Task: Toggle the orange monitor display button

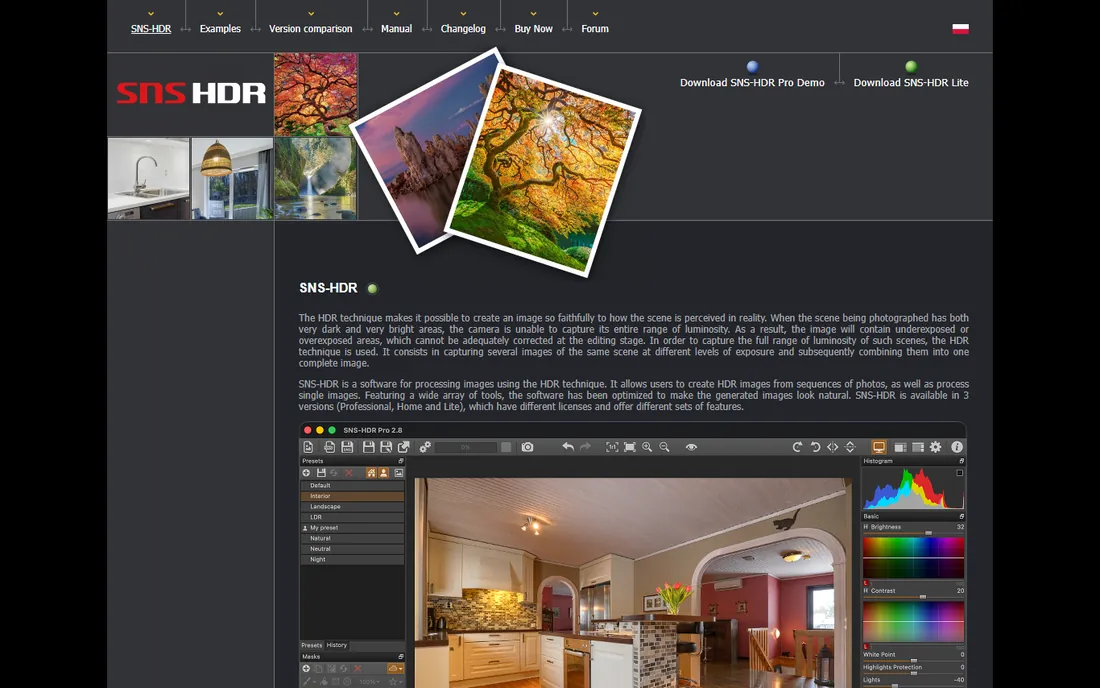Action: 879,447
